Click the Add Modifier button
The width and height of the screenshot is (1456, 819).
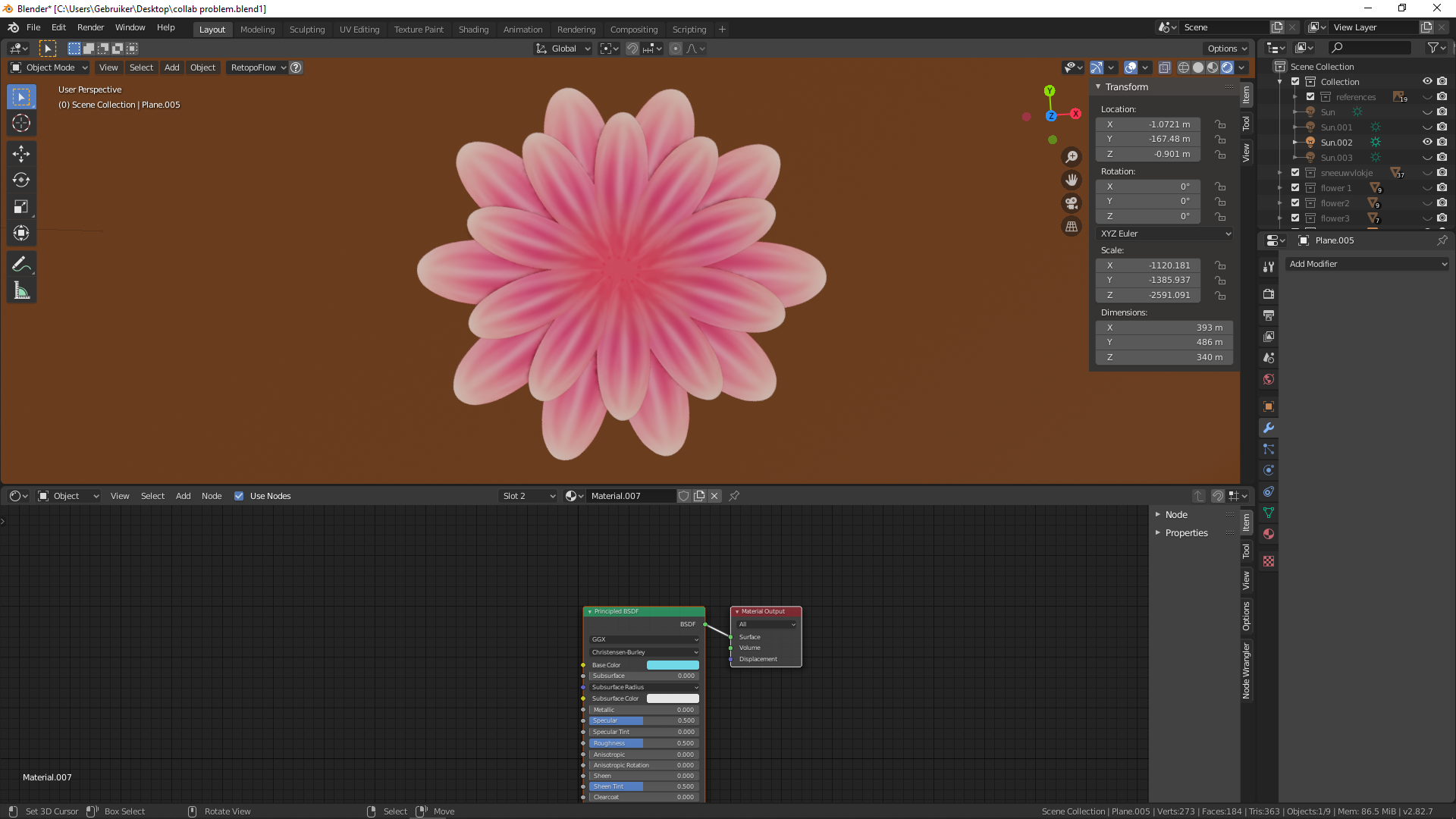1367,264
